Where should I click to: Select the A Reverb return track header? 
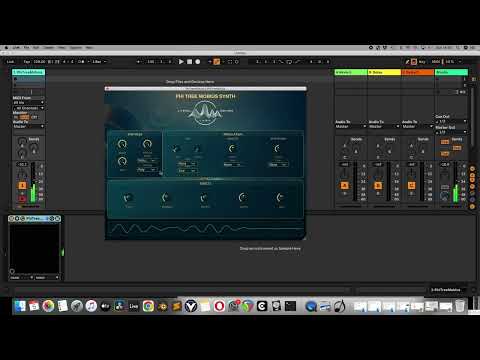click(x=351, y=72)
